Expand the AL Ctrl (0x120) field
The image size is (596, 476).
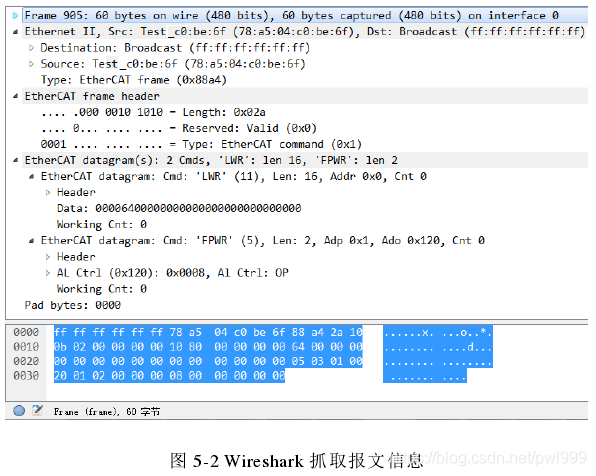(48, 273)
